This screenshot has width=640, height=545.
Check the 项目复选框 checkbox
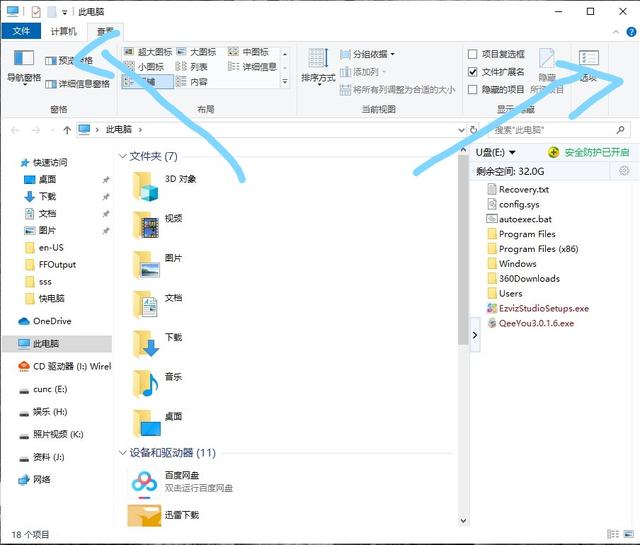click(x=472, y=54)
